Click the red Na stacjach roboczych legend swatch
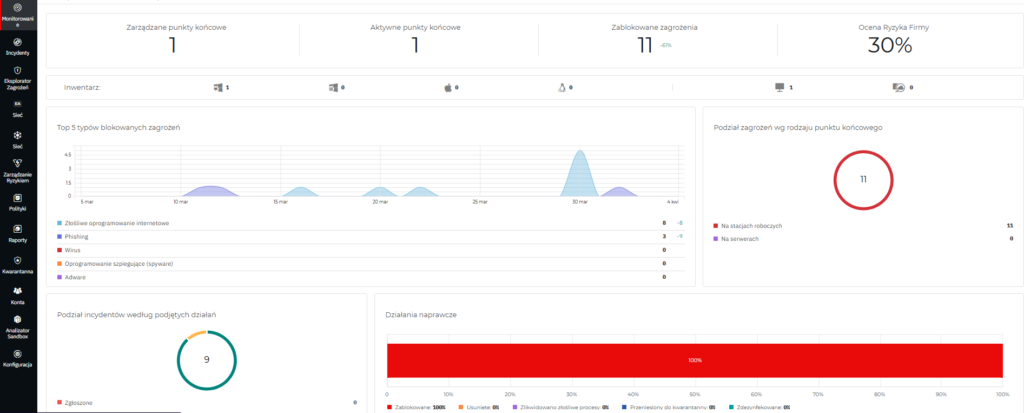The height and width of the screenshot is (413, 1024). pos(716,226)
